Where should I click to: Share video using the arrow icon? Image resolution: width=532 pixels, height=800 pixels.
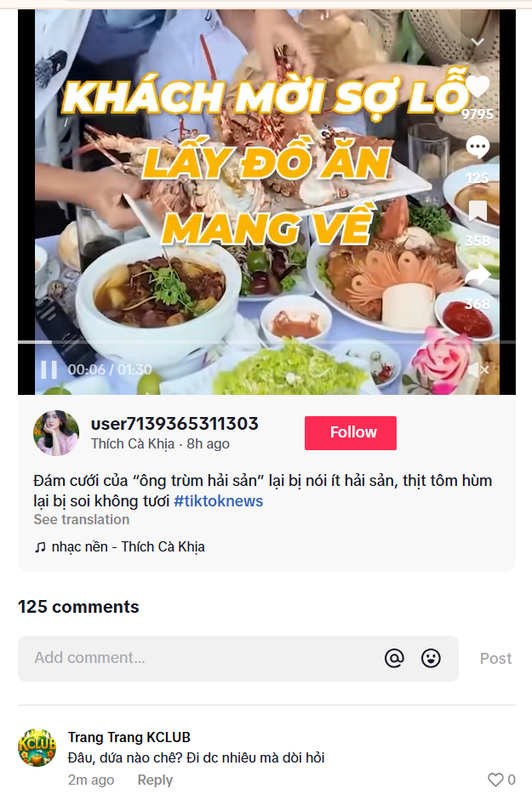477,276
